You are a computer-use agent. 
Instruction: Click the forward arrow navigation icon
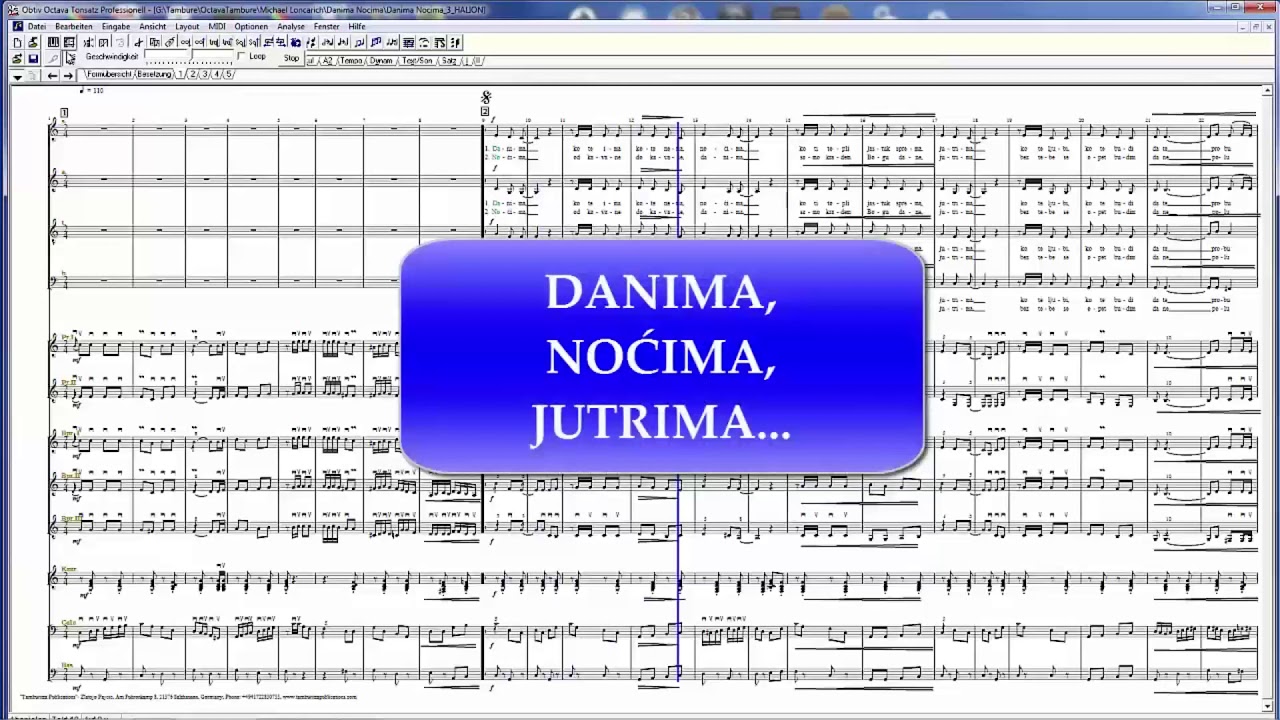pyautogui.click(x=68, y=75)
